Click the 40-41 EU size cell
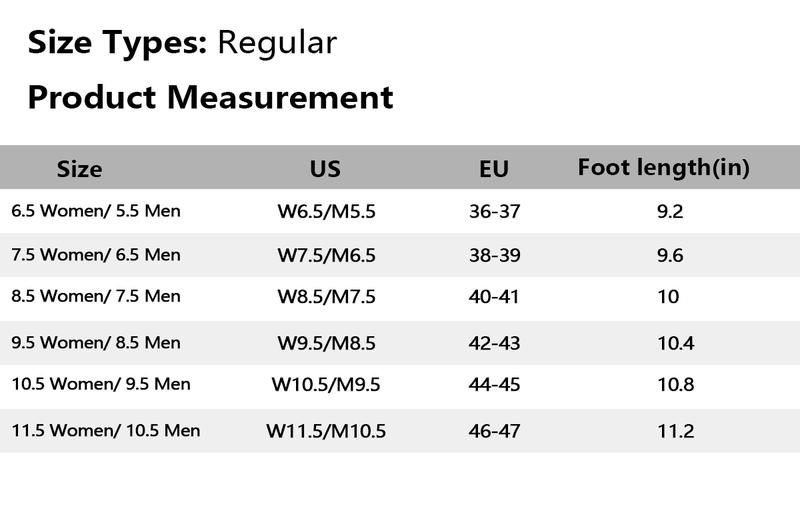 [494, 298]
